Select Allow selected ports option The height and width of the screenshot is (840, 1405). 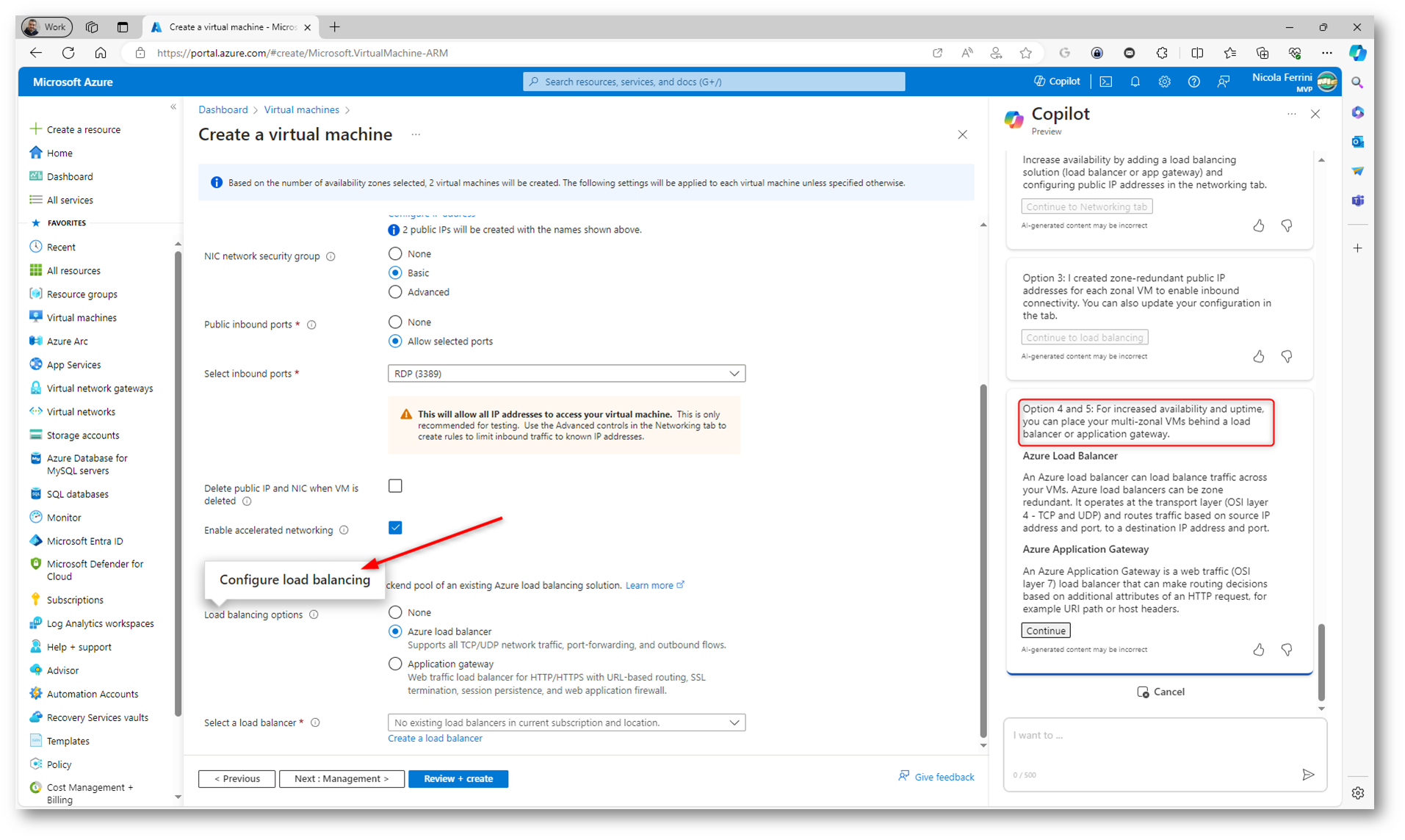click(395, 341)
